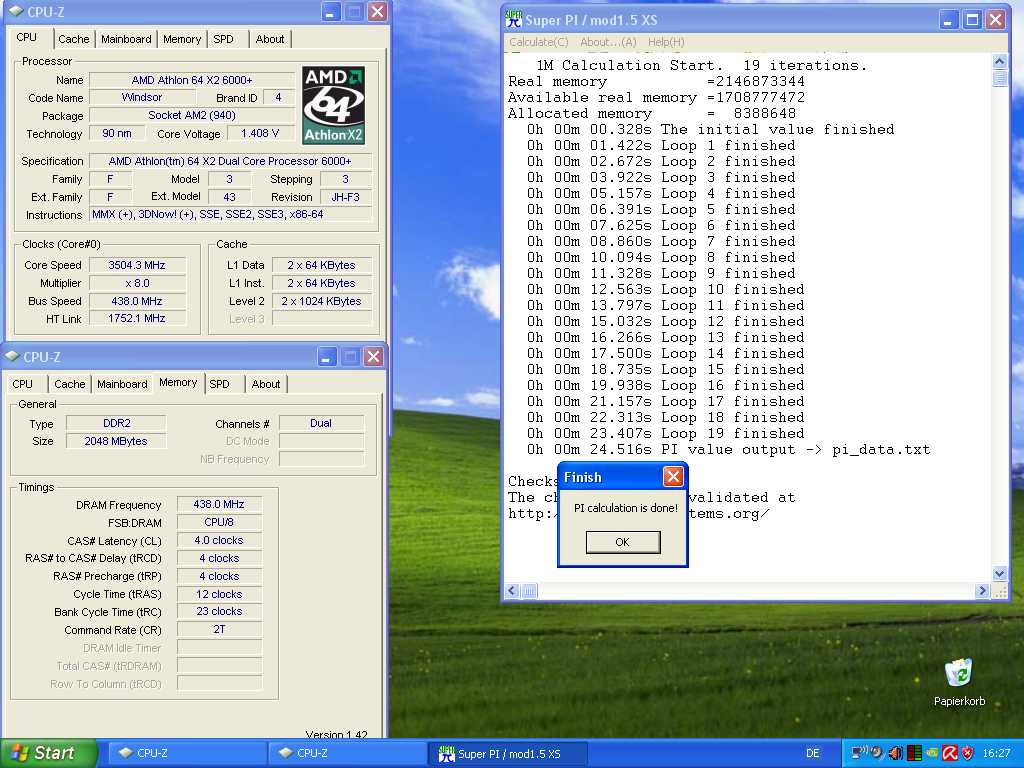
Task: Click the Technology value 90 nm
Action: click(117, 133)
